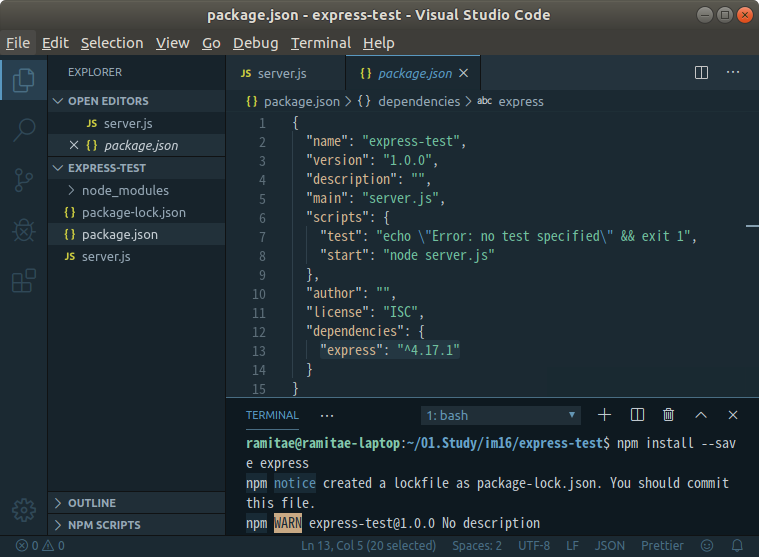Open the File menu
Viewport: 759px width, 557px height.
click(x=18, y=43)
